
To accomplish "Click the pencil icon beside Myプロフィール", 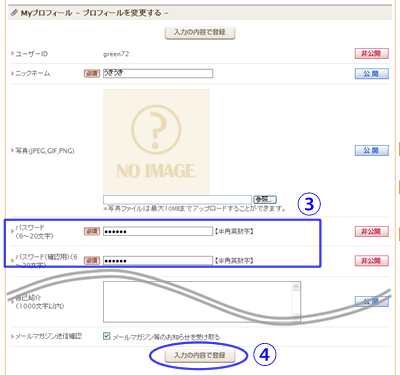I will click(x=14, y=13).
